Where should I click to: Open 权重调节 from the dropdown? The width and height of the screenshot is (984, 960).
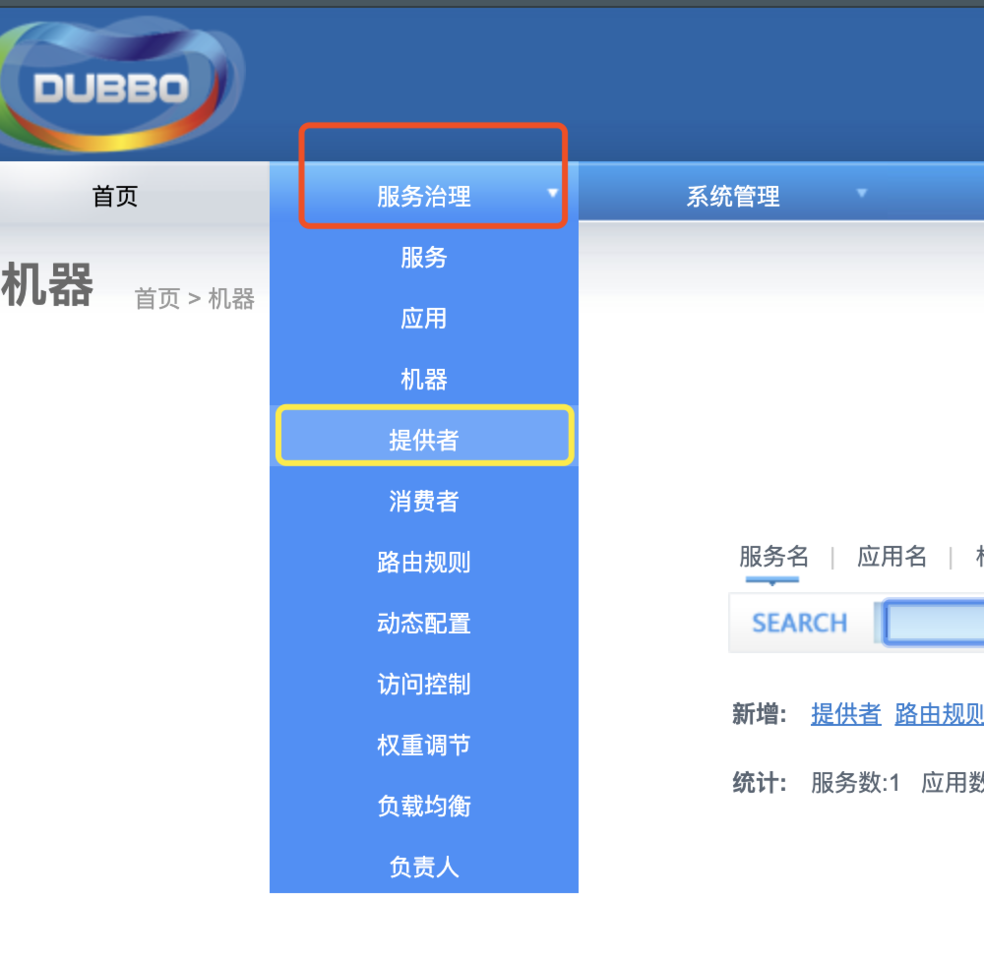(x=424, y=745)
